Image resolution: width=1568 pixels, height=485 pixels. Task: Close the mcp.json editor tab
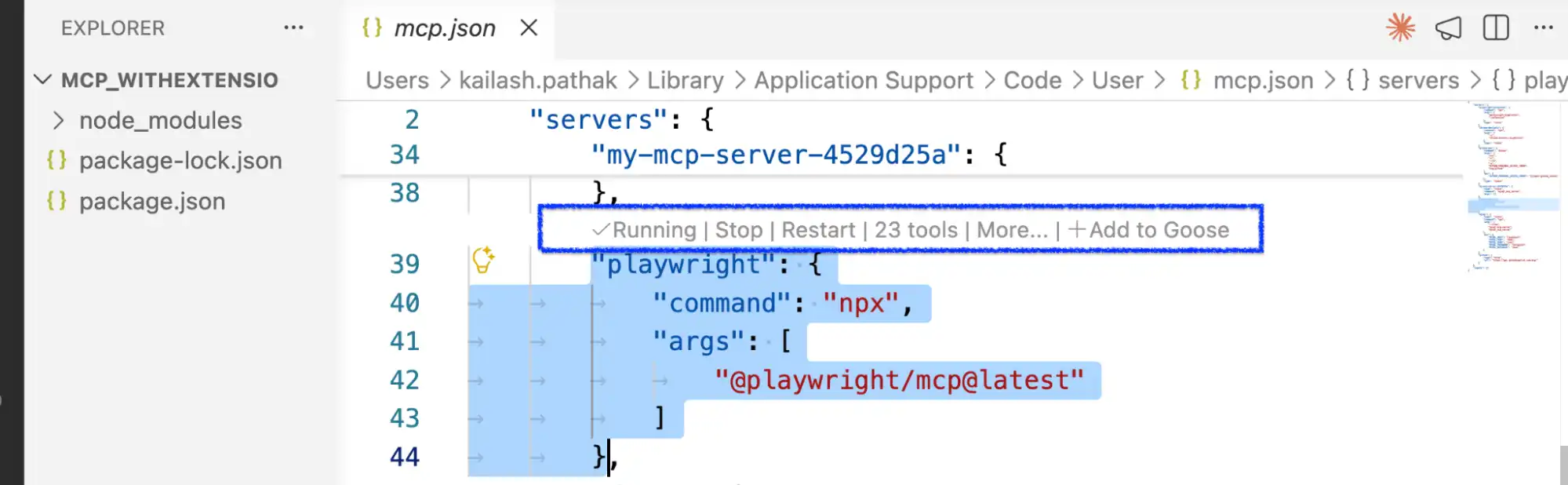pos(529,28)
